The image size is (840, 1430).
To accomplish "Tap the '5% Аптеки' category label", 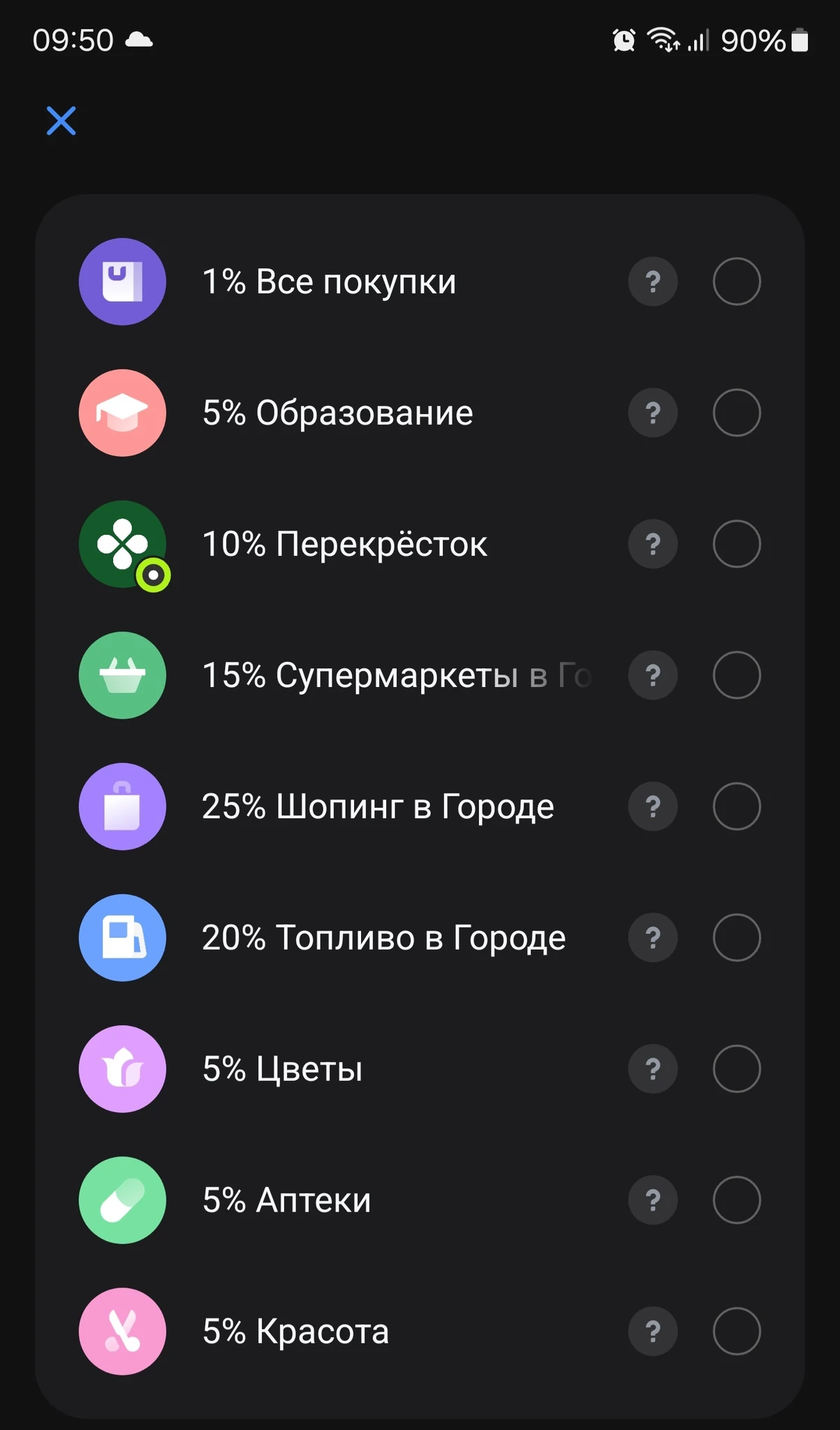I will point(286,1200).
